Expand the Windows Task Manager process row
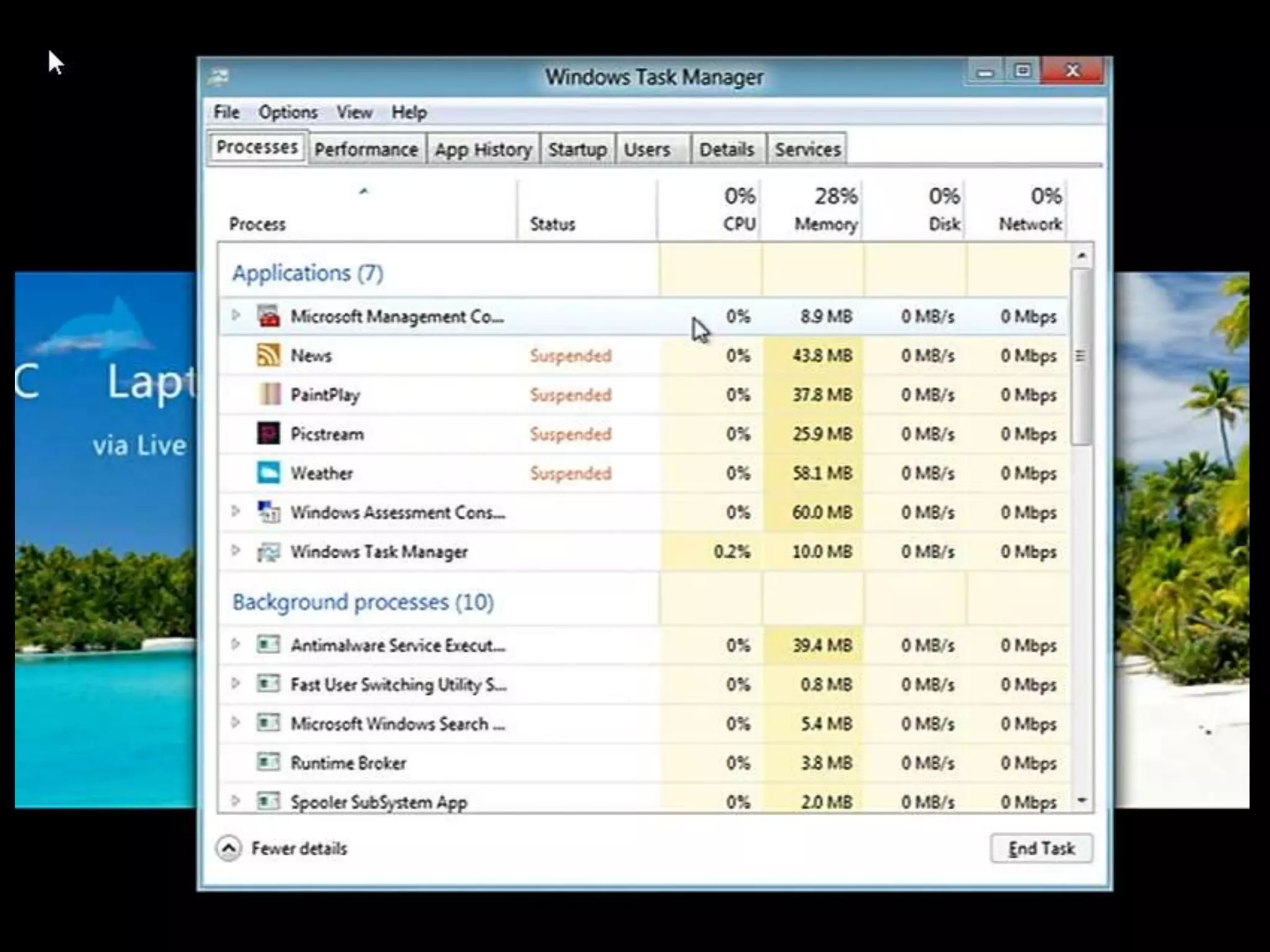This screenshot has height=952, width=1270. 236,550
